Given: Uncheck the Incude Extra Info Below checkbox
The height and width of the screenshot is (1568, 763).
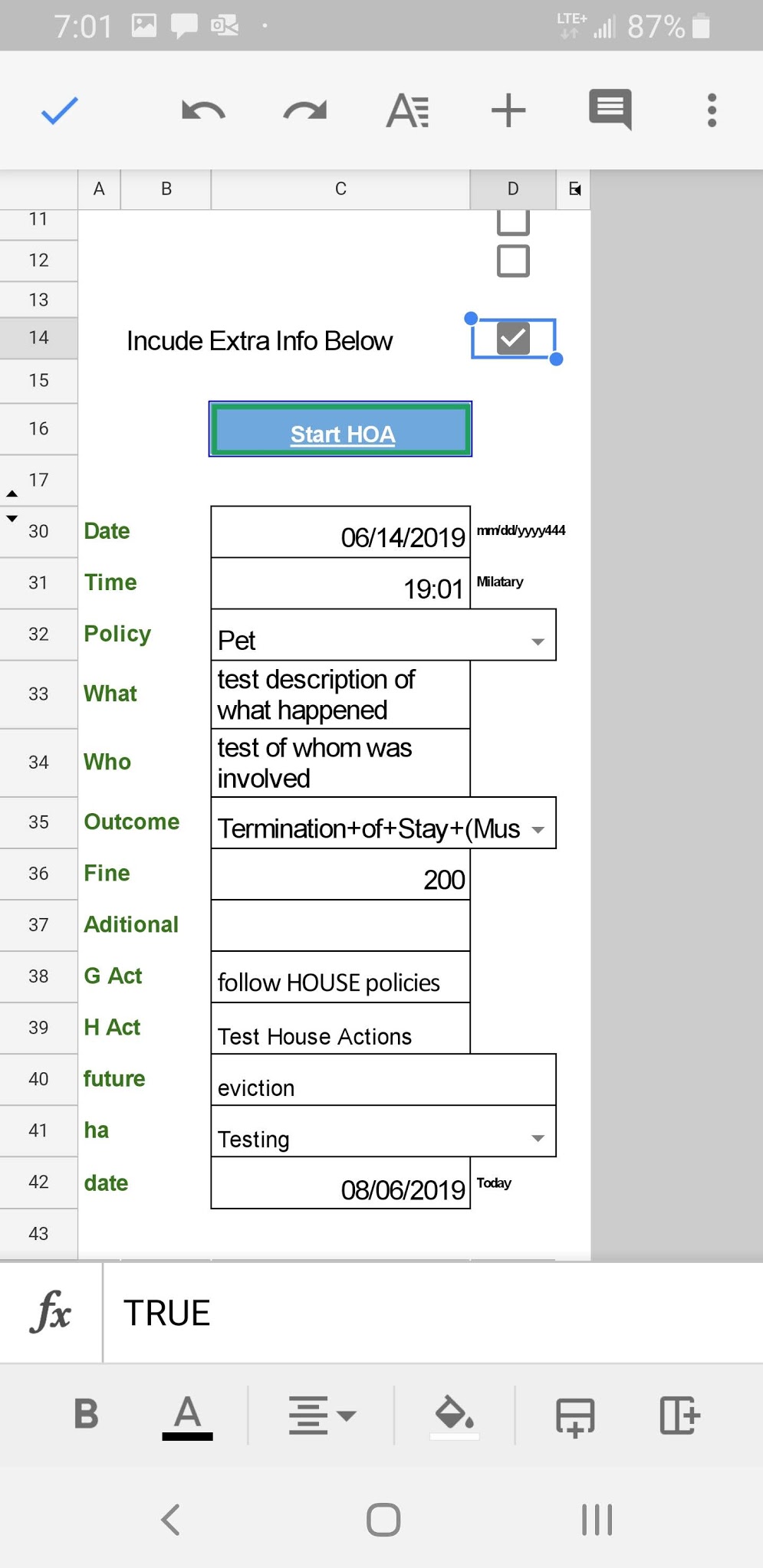Looking at the screenshot, I should (513, 338).
